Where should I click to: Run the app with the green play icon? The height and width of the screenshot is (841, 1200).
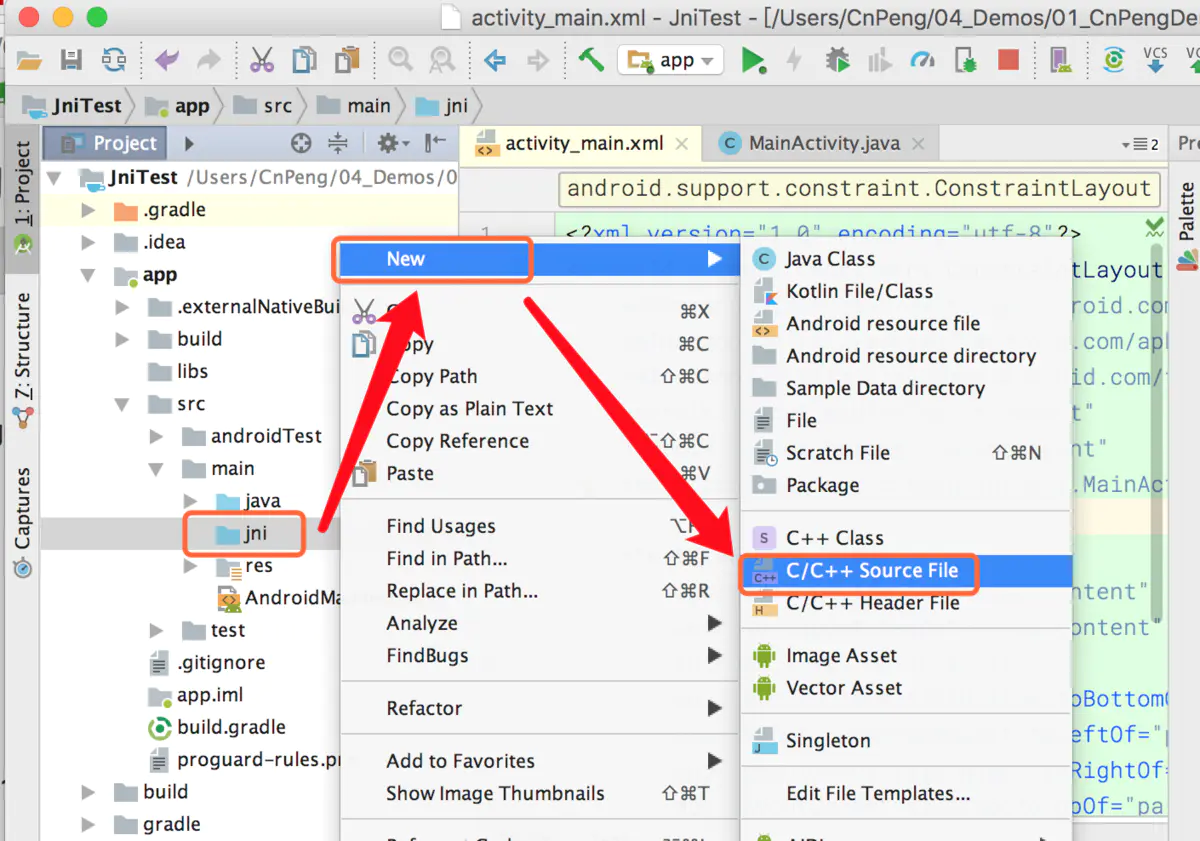(x=752, y=60)
